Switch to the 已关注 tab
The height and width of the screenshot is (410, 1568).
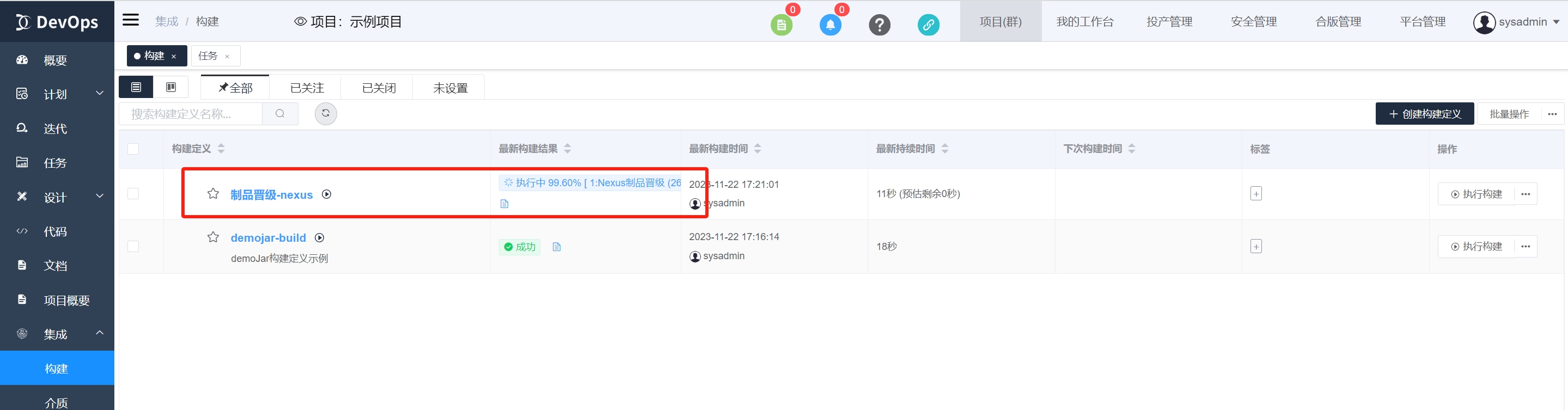point(307,88)
